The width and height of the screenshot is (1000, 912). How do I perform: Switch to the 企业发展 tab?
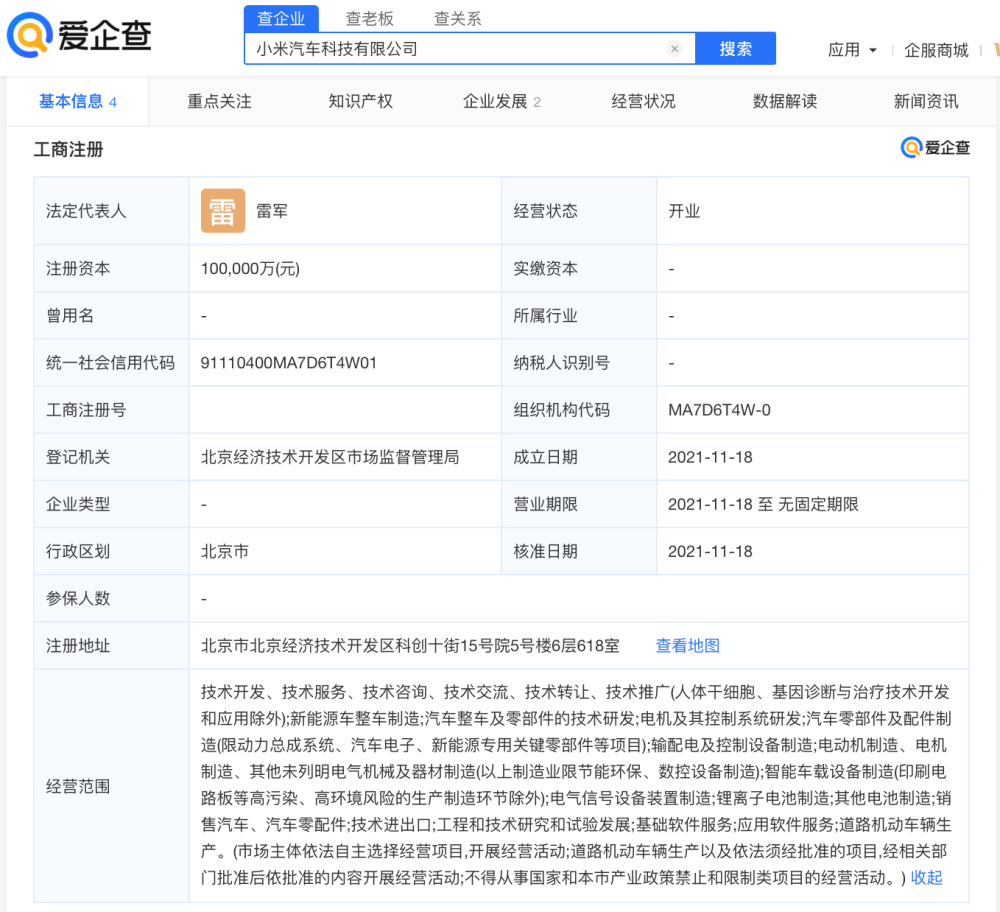click(501, 101)
